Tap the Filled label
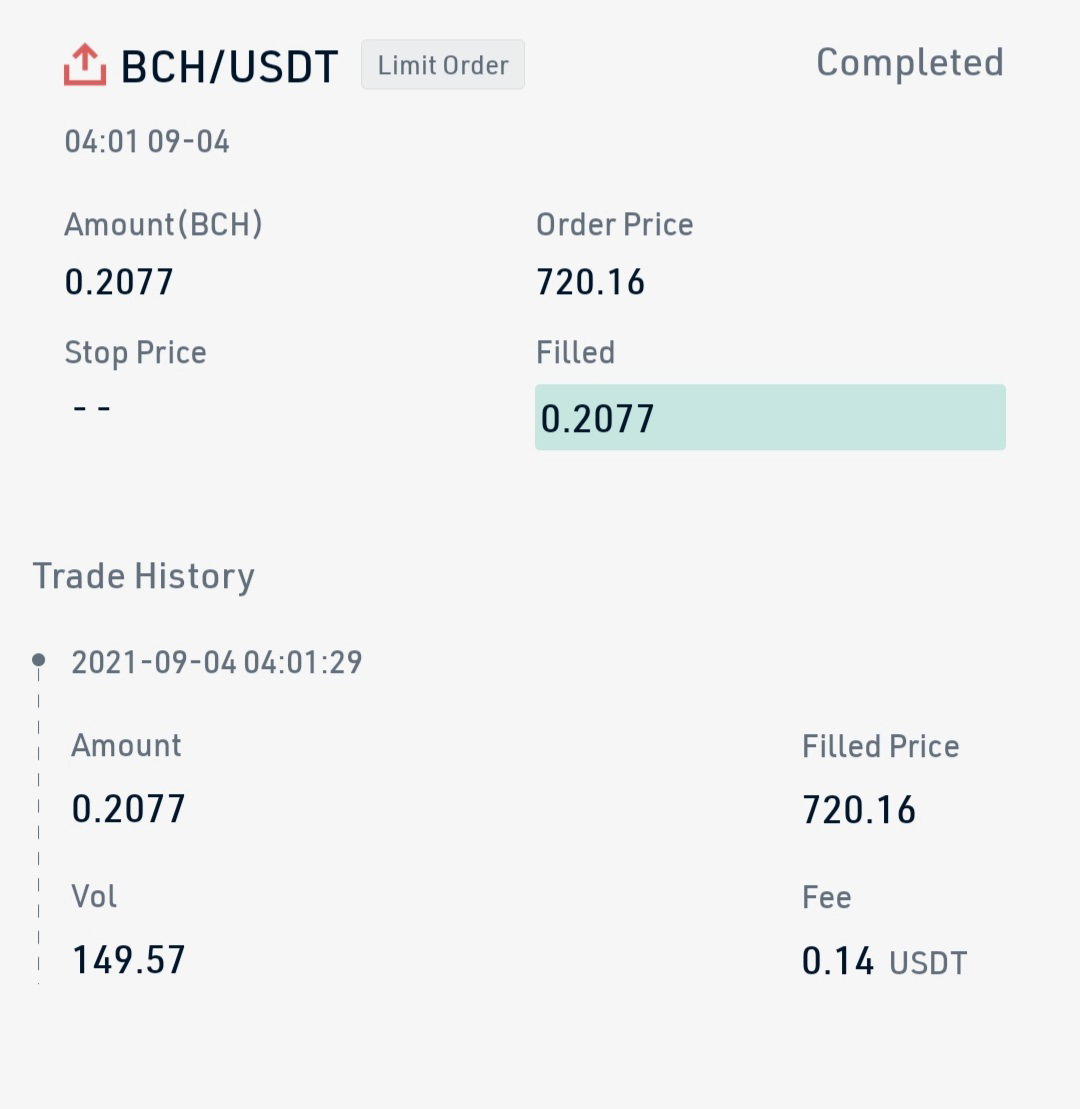Screen dimensions: 1080x1109 (575, 352)
